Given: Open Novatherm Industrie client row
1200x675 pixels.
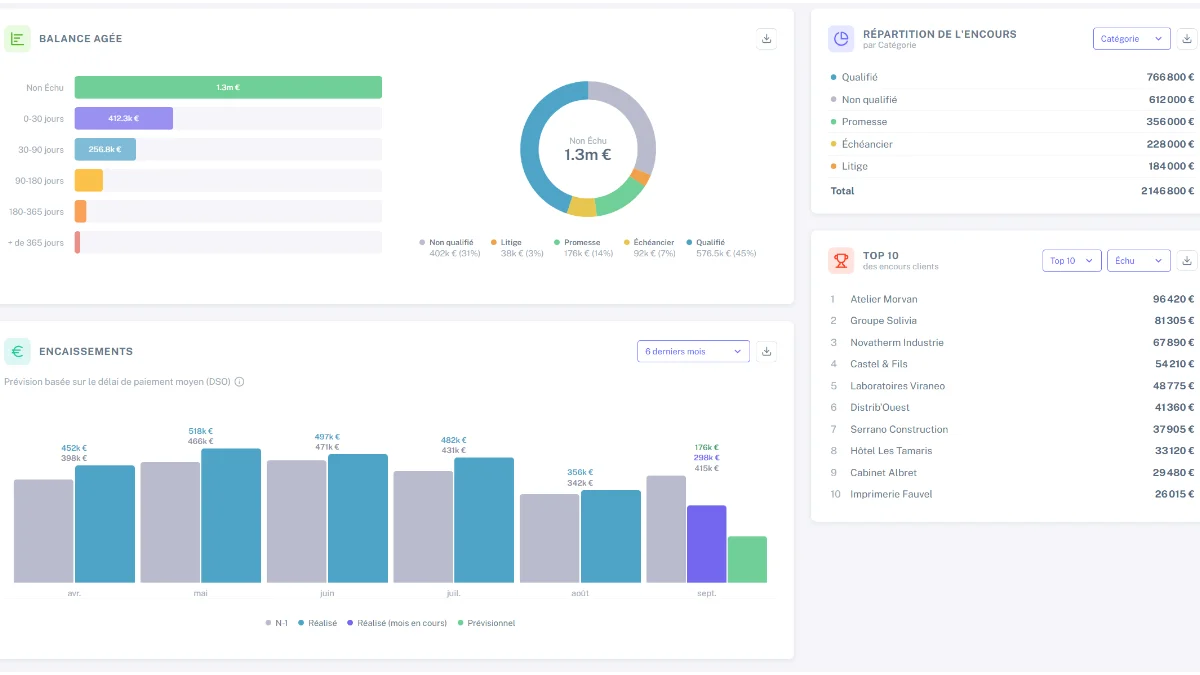Looking at the screenshot, I should point(1012,342).
